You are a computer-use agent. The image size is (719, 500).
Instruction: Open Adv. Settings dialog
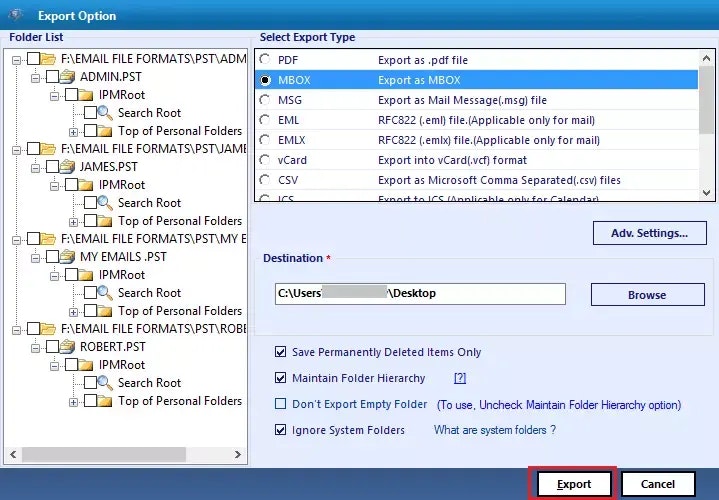649,233
